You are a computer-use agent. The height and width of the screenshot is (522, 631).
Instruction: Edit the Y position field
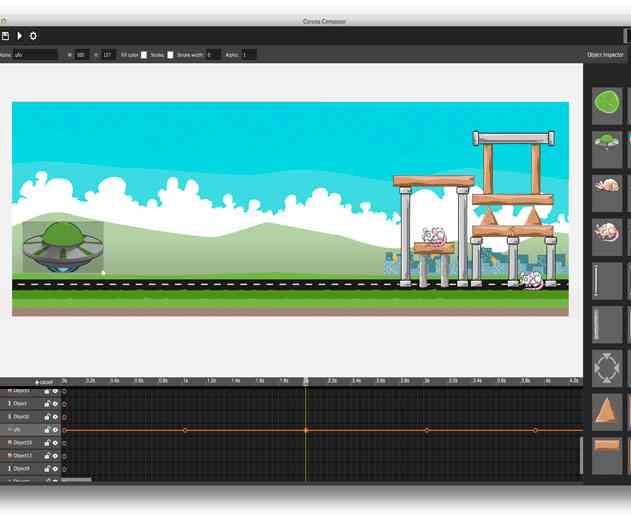pos(108,54)
